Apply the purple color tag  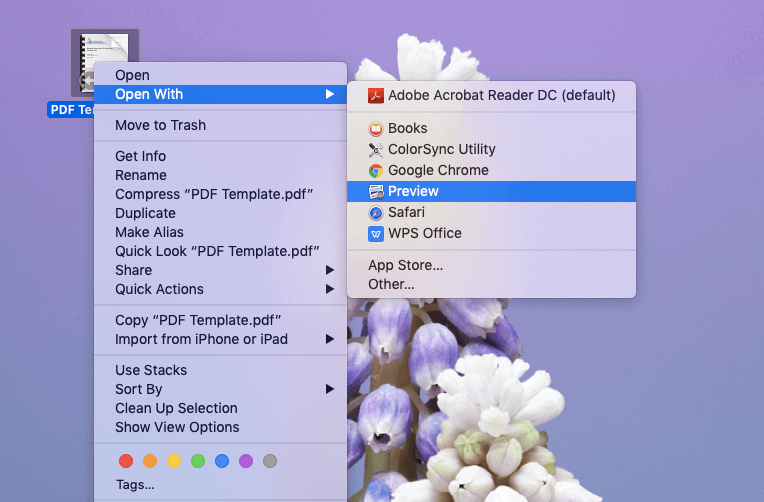click(x=246, y=461)
